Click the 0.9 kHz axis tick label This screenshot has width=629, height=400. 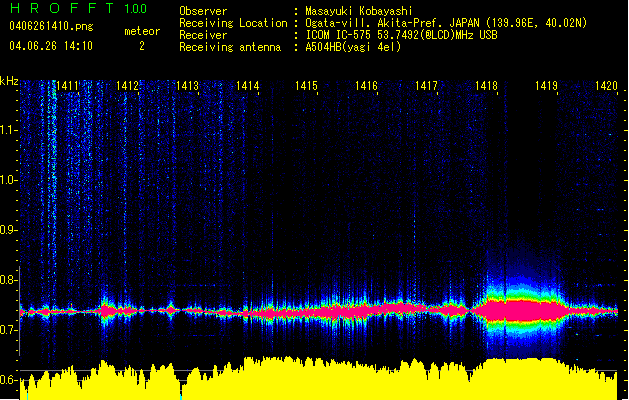tap(8, 230)
